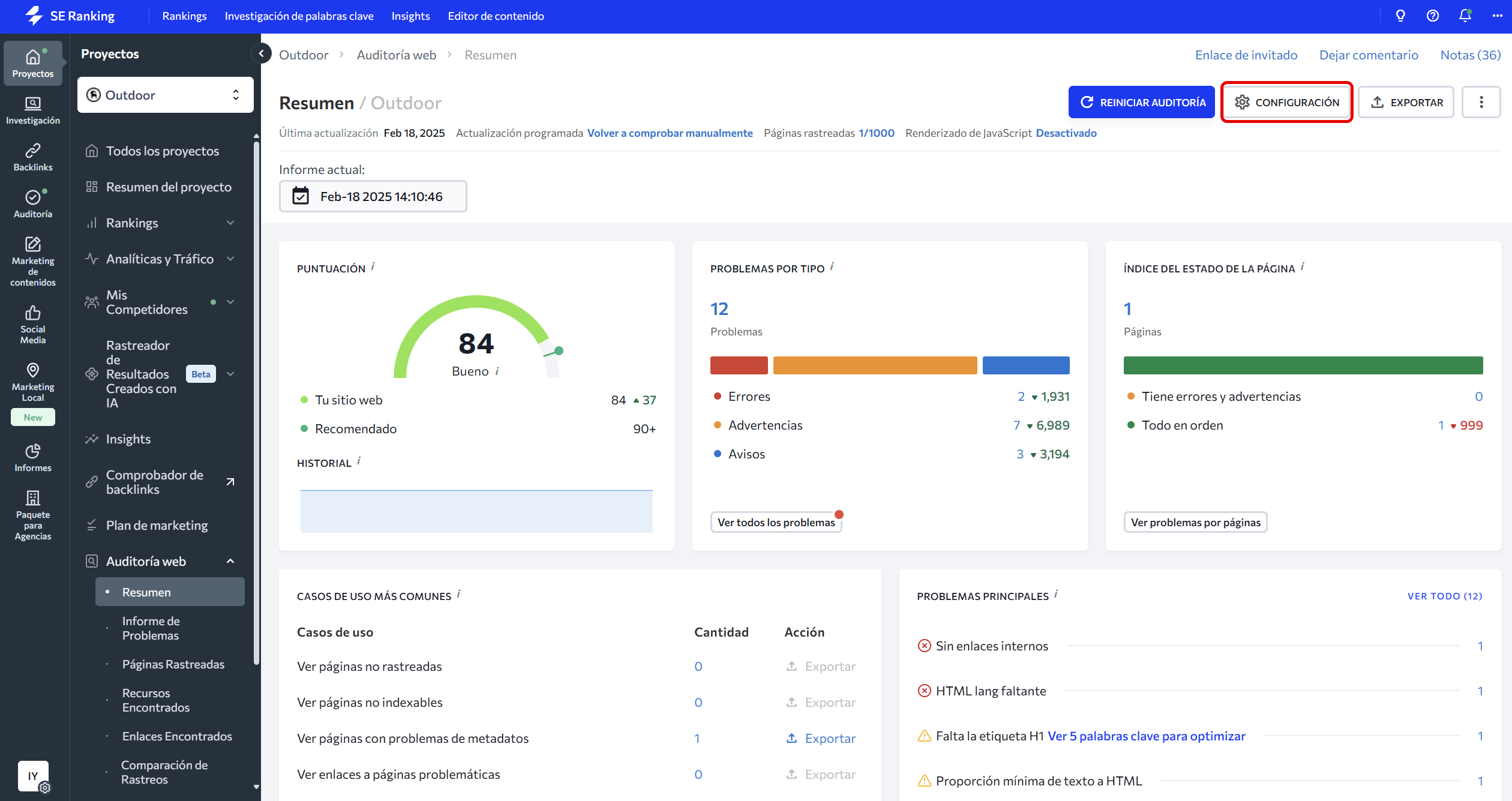Click Auditoría web breadcrumb

396,55
